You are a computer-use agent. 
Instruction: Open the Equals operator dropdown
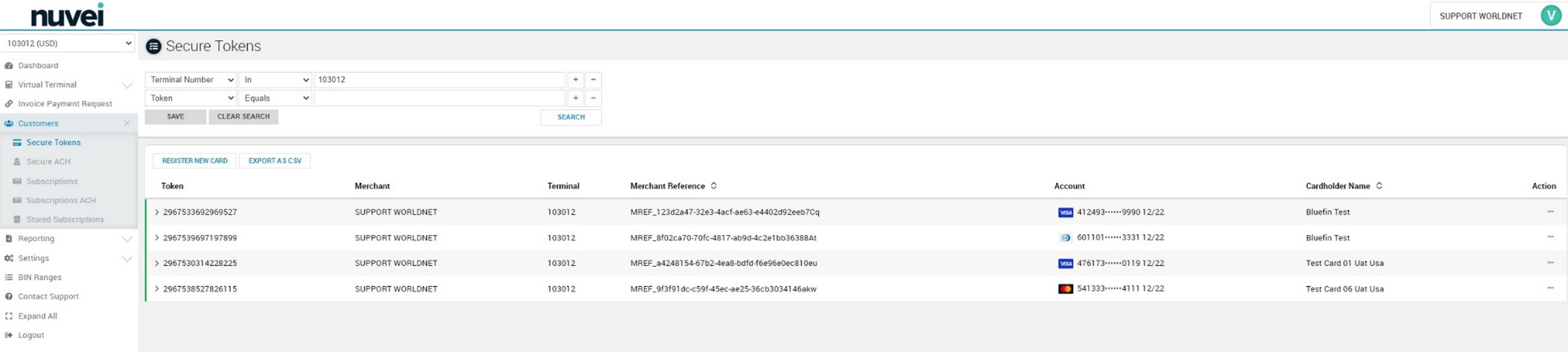tap(275, 98)
